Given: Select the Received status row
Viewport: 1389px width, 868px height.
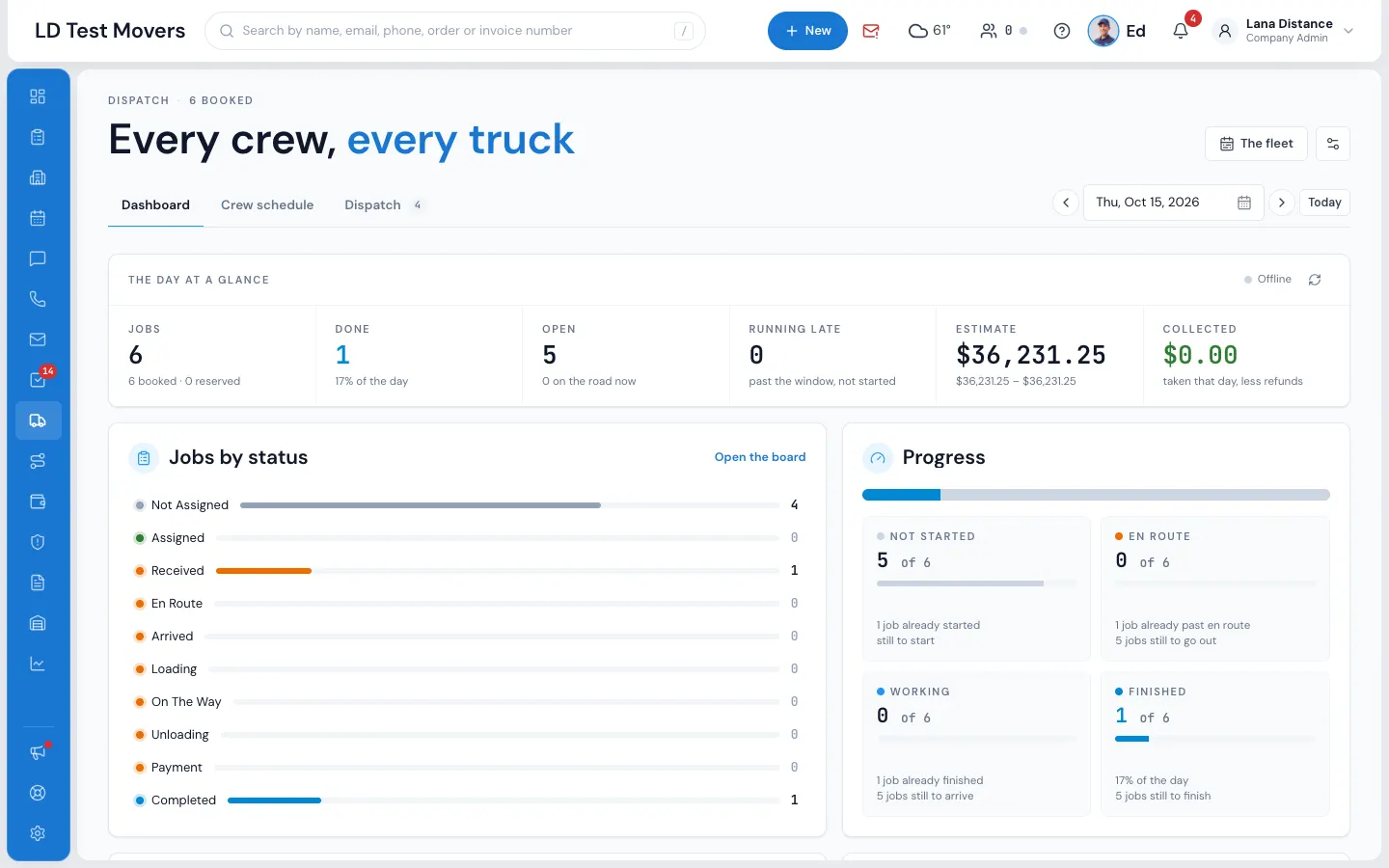Looking at the screenshot, I should pos(467,571).
